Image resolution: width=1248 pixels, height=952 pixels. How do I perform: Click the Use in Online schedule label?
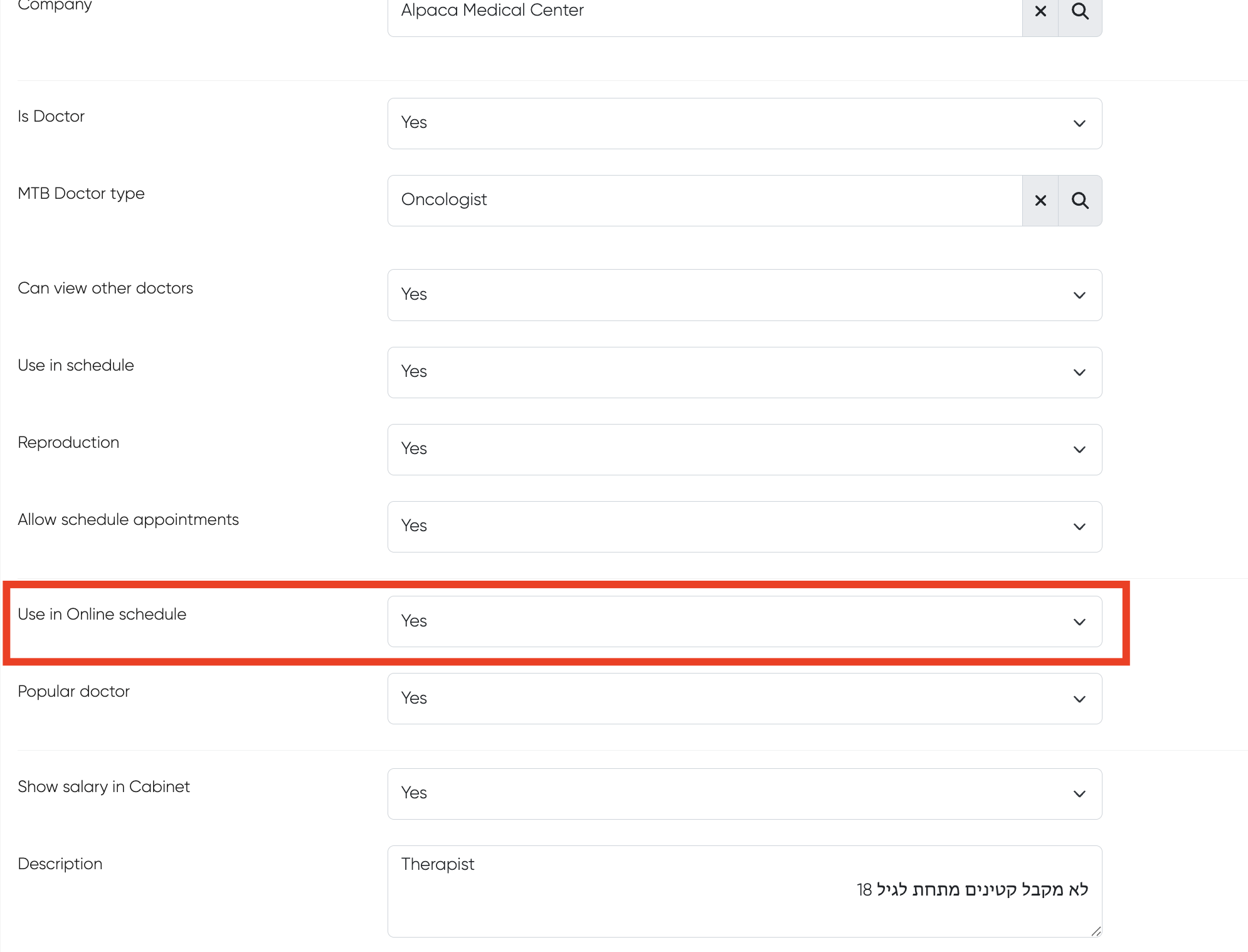102,615
